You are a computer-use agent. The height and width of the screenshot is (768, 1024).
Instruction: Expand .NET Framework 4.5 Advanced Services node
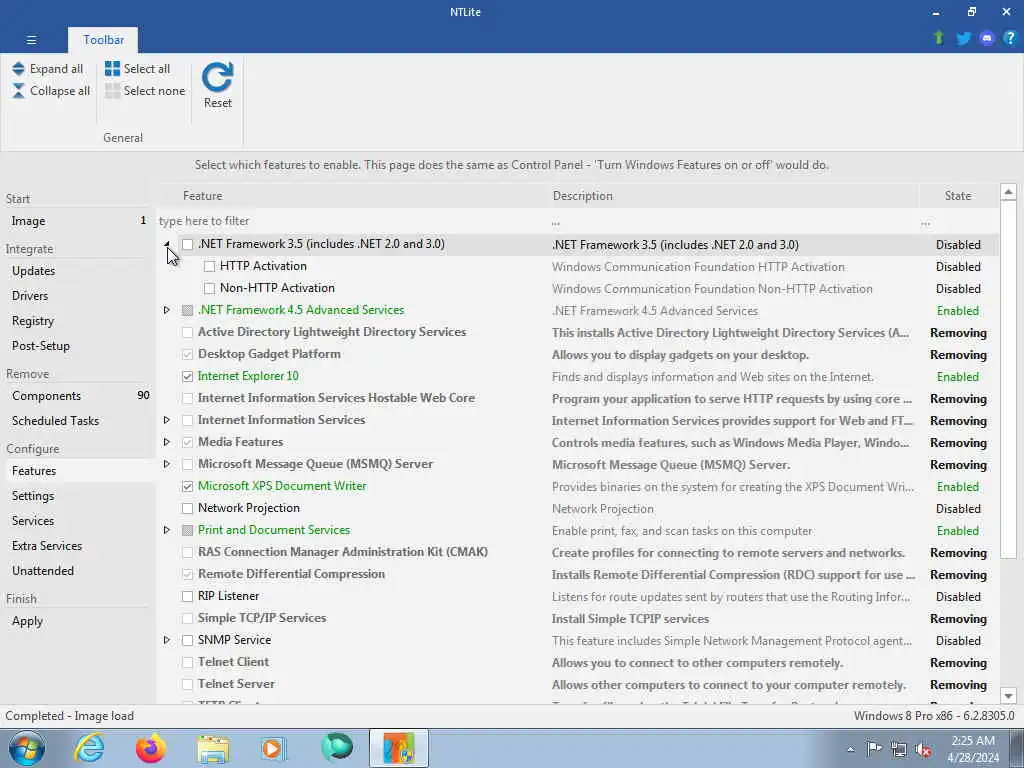[x=167, y=310]
